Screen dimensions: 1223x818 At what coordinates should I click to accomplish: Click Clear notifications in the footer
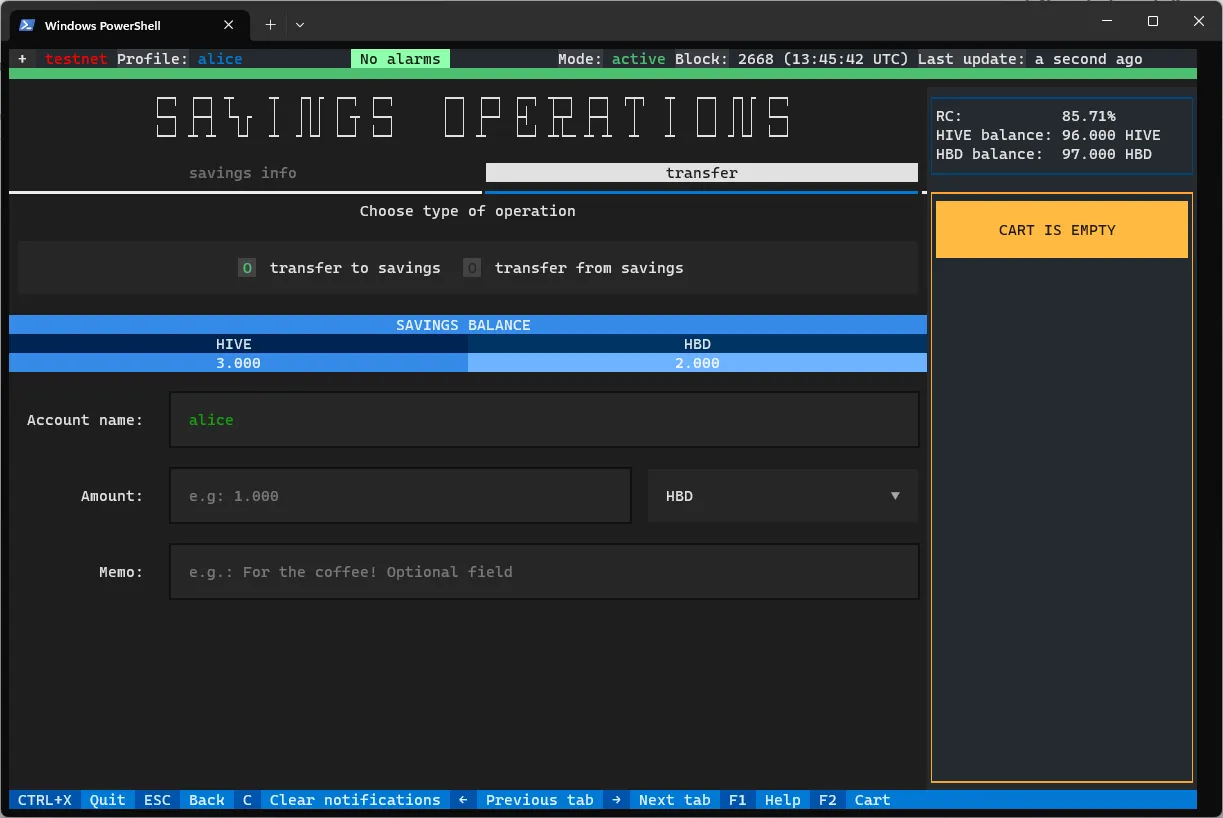(355, 800)
